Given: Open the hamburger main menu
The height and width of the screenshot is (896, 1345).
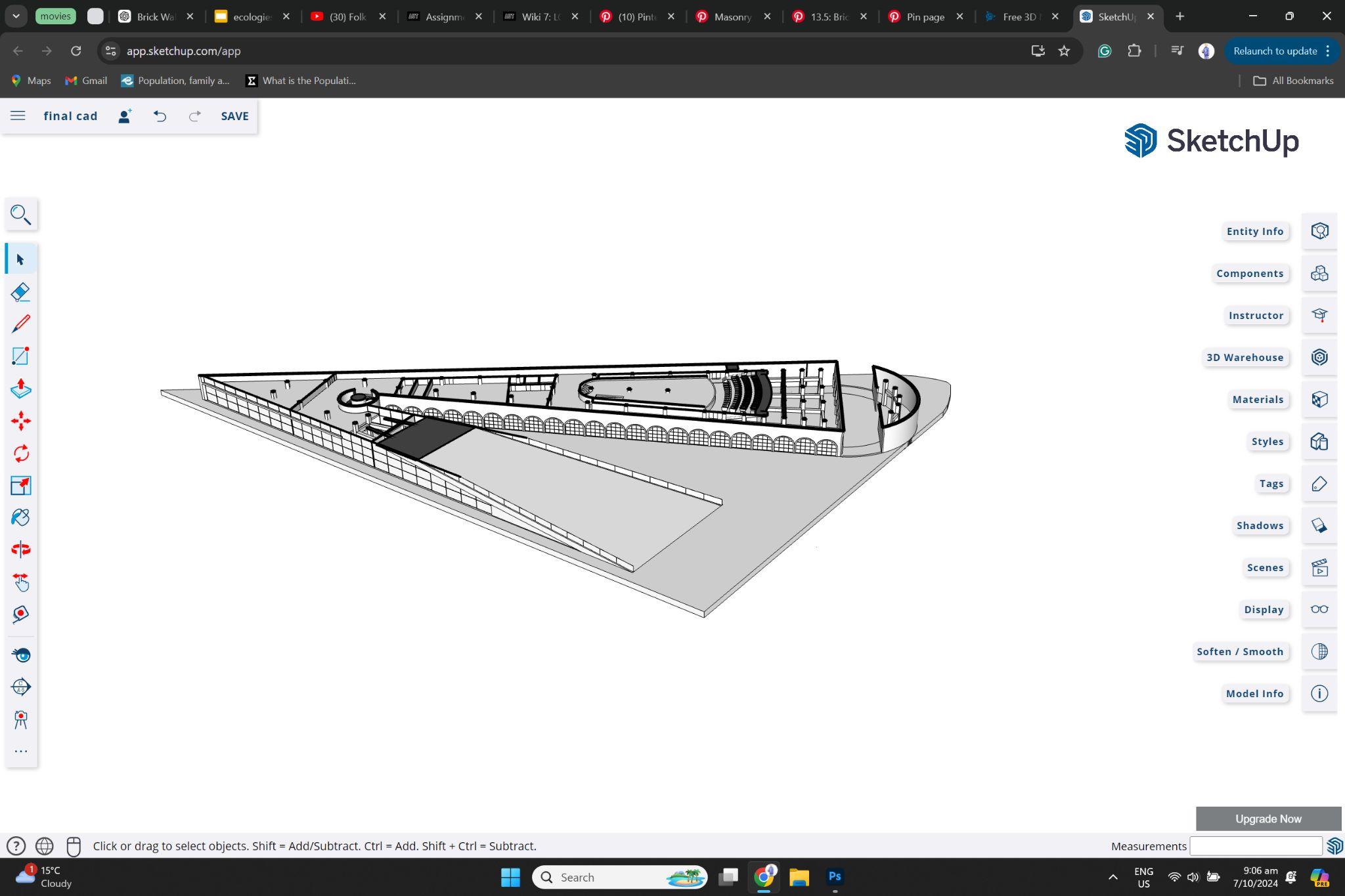Looking at the screenshot, I should point(18,116).
